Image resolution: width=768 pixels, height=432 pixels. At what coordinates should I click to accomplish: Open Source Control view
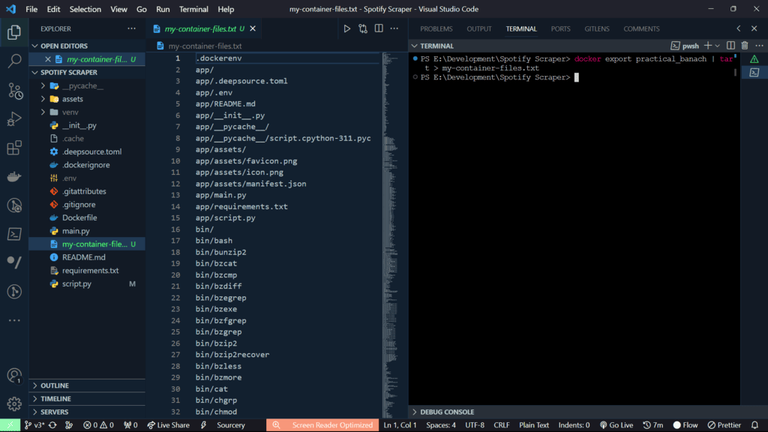[x=14, y=91]
